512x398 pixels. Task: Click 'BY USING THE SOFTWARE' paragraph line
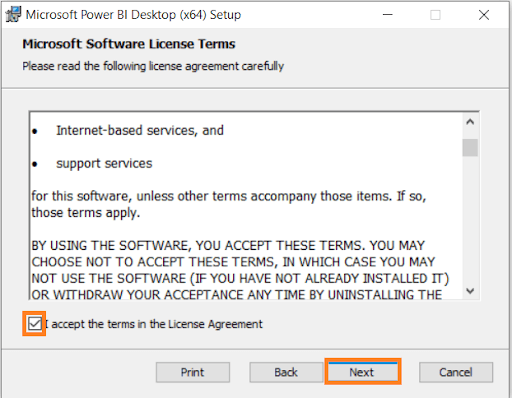tap(228, 246)
